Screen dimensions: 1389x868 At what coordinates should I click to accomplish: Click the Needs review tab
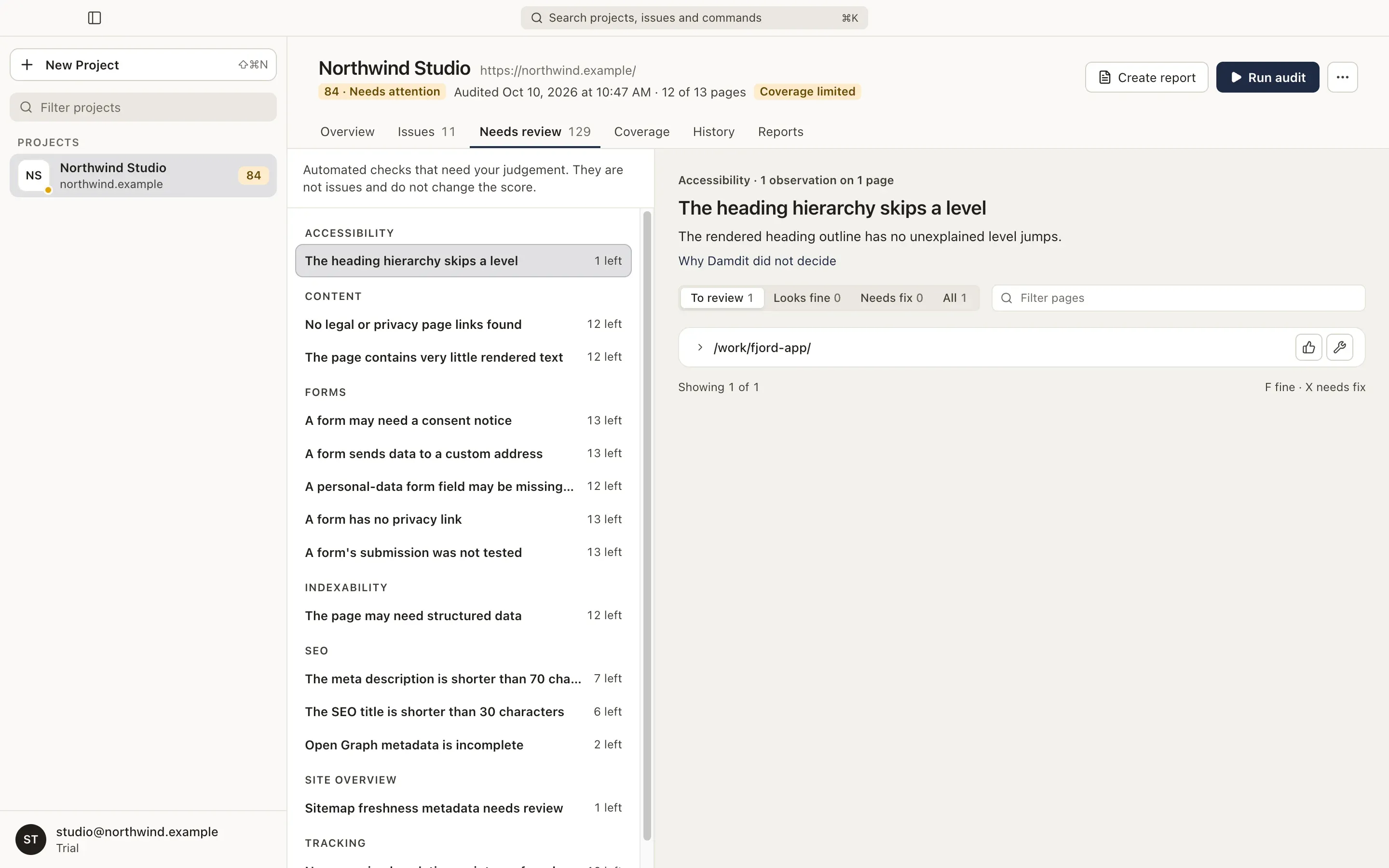[535, 132]
